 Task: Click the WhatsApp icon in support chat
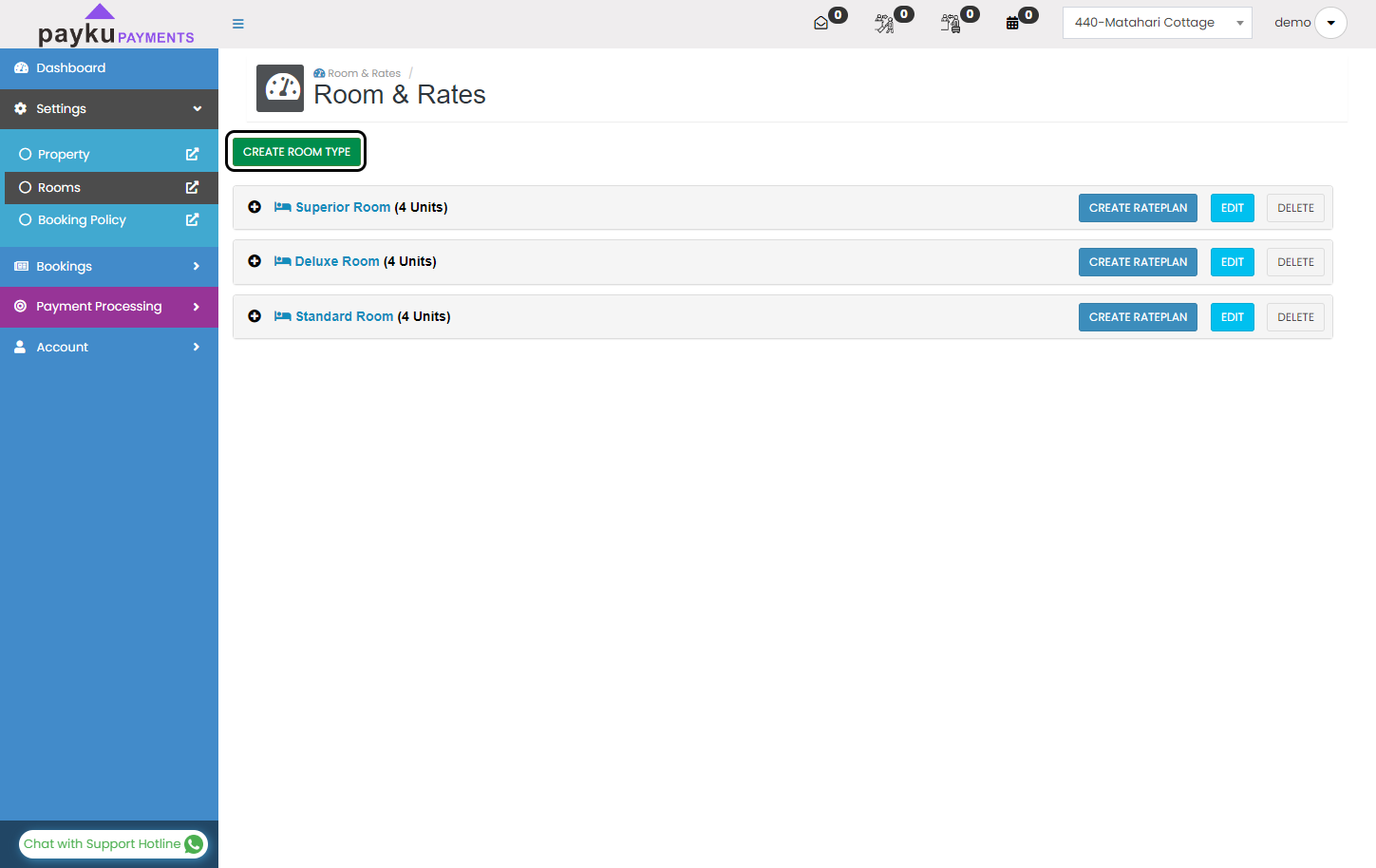[194, 844]
